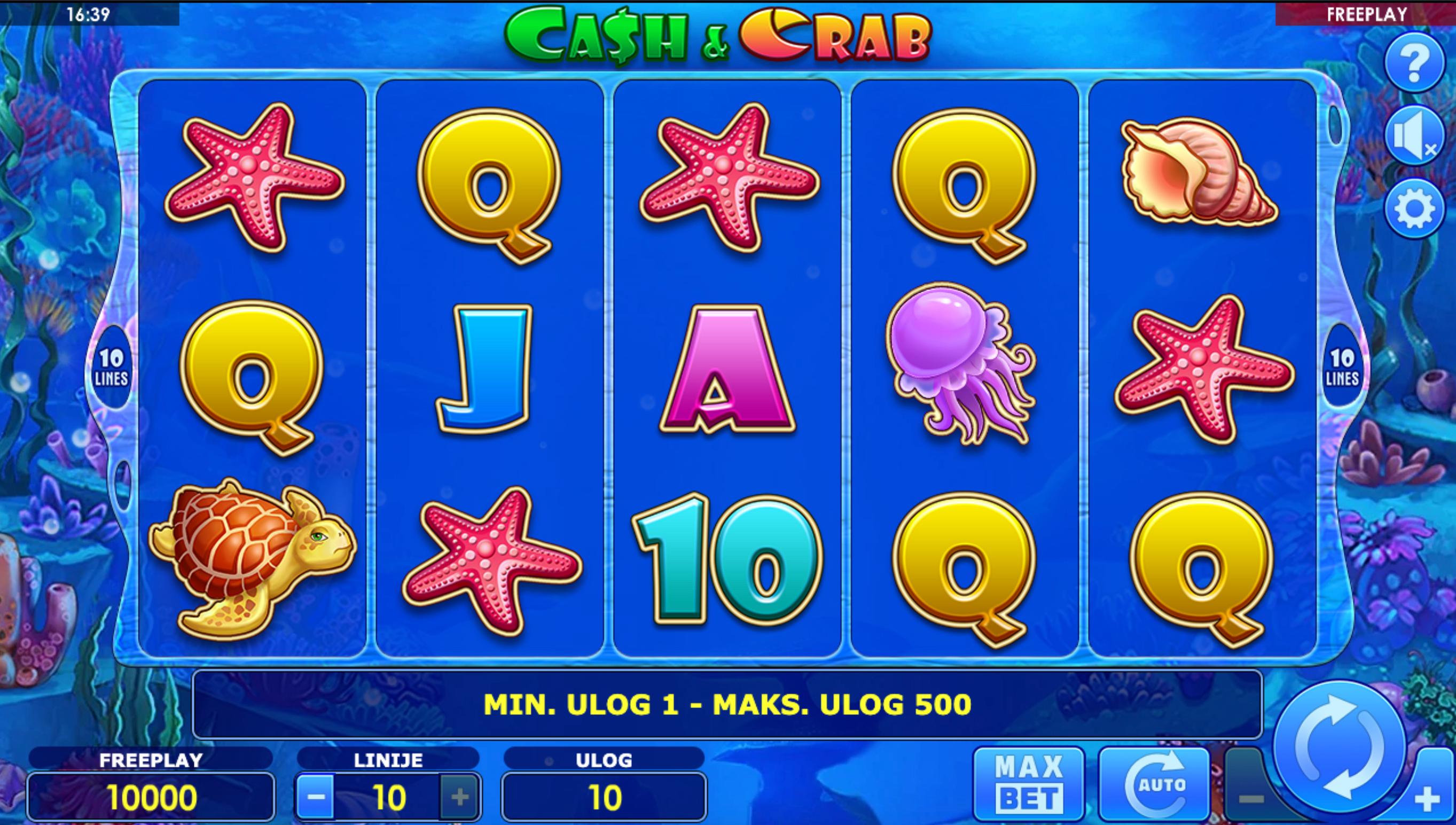Click the FREEPLAY balance showing 10000
This screenshot has width=1456, height=825.
click(151, 797)
